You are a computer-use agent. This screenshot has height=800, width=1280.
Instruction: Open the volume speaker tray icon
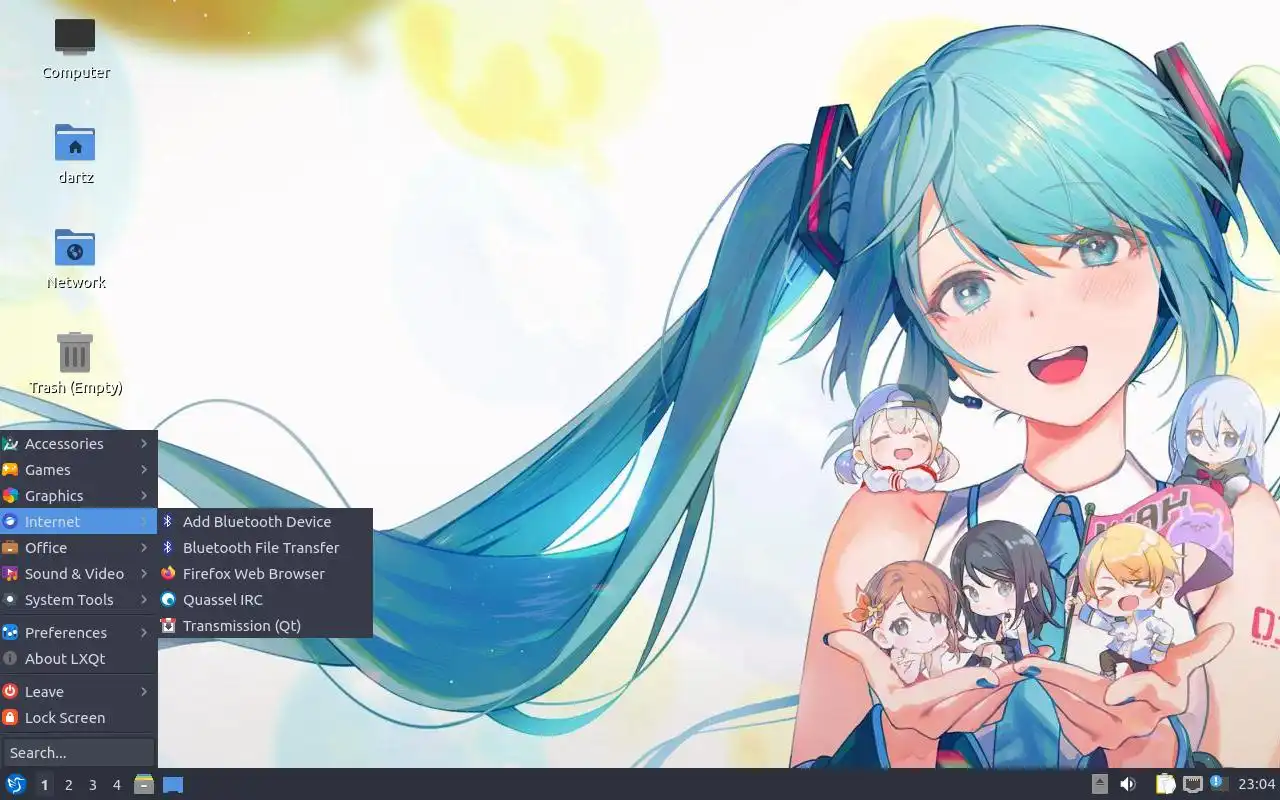(x=1128, y=785)
